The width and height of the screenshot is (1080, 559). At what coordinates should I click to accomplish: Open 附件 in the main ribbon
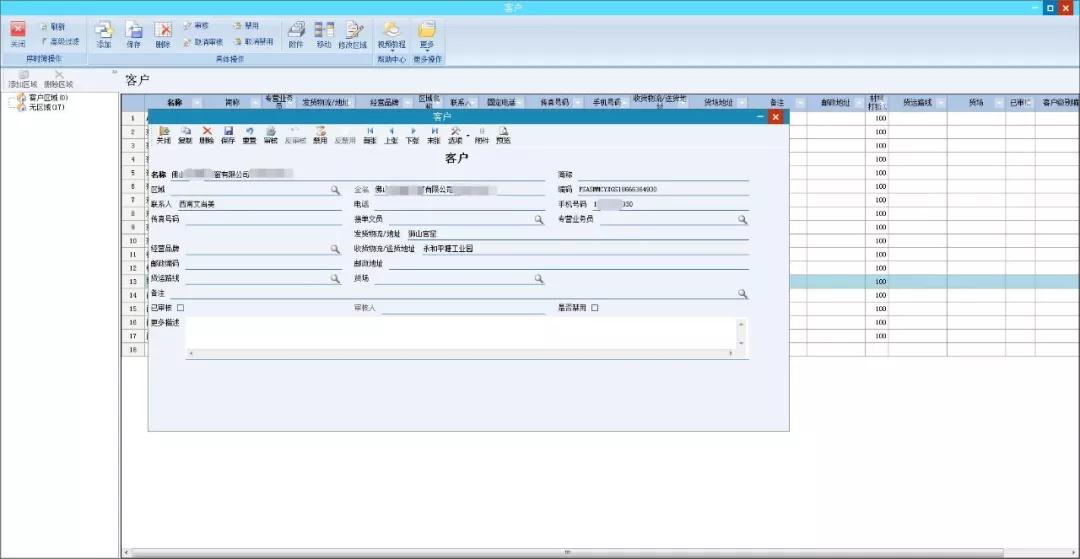(x=296, y=34)
